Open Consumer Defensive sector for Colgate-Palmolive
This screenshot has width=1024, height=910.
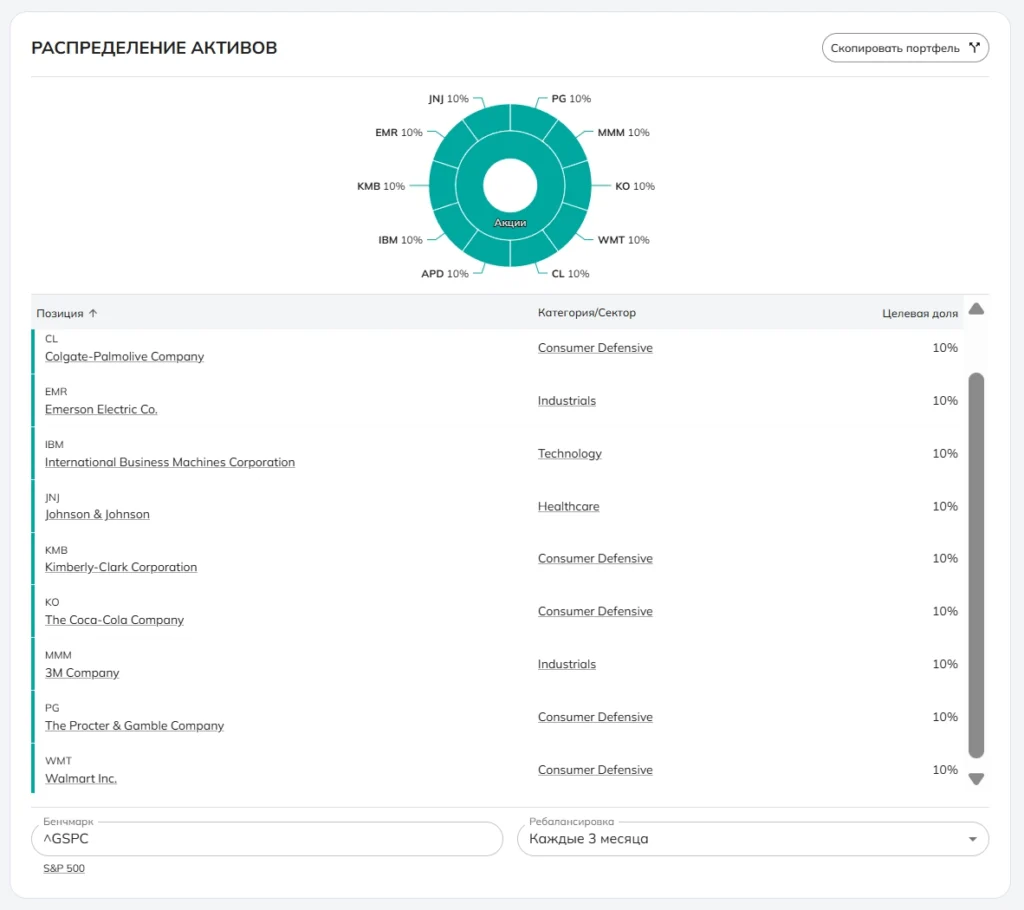[x=595, y=348]
